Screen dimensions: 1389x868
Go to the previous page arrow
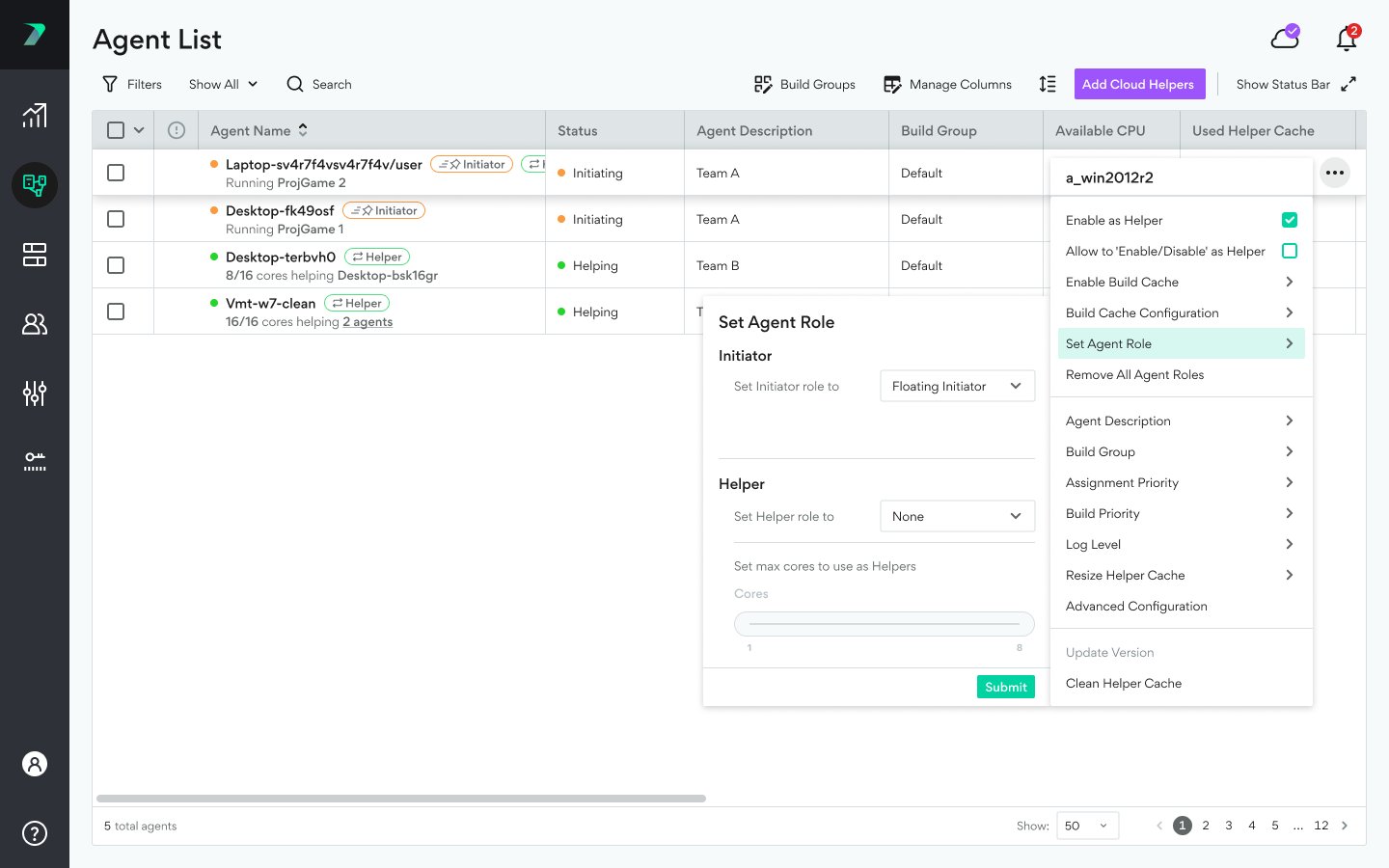coord(1159,826)
